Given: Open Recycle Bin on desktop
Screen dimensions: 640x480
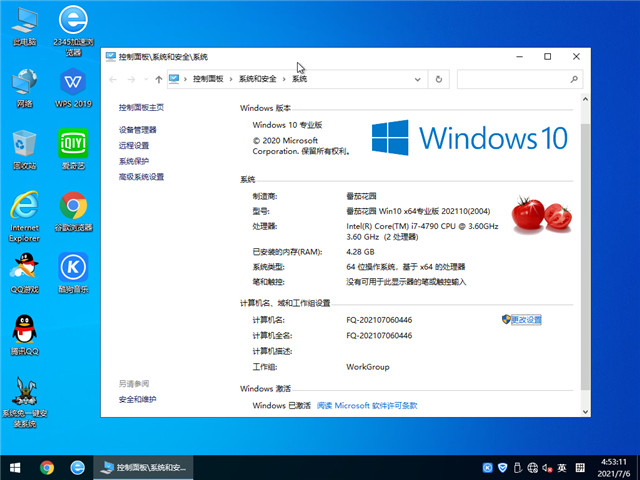Looking at the screenshot, I should tap(24, 144).
